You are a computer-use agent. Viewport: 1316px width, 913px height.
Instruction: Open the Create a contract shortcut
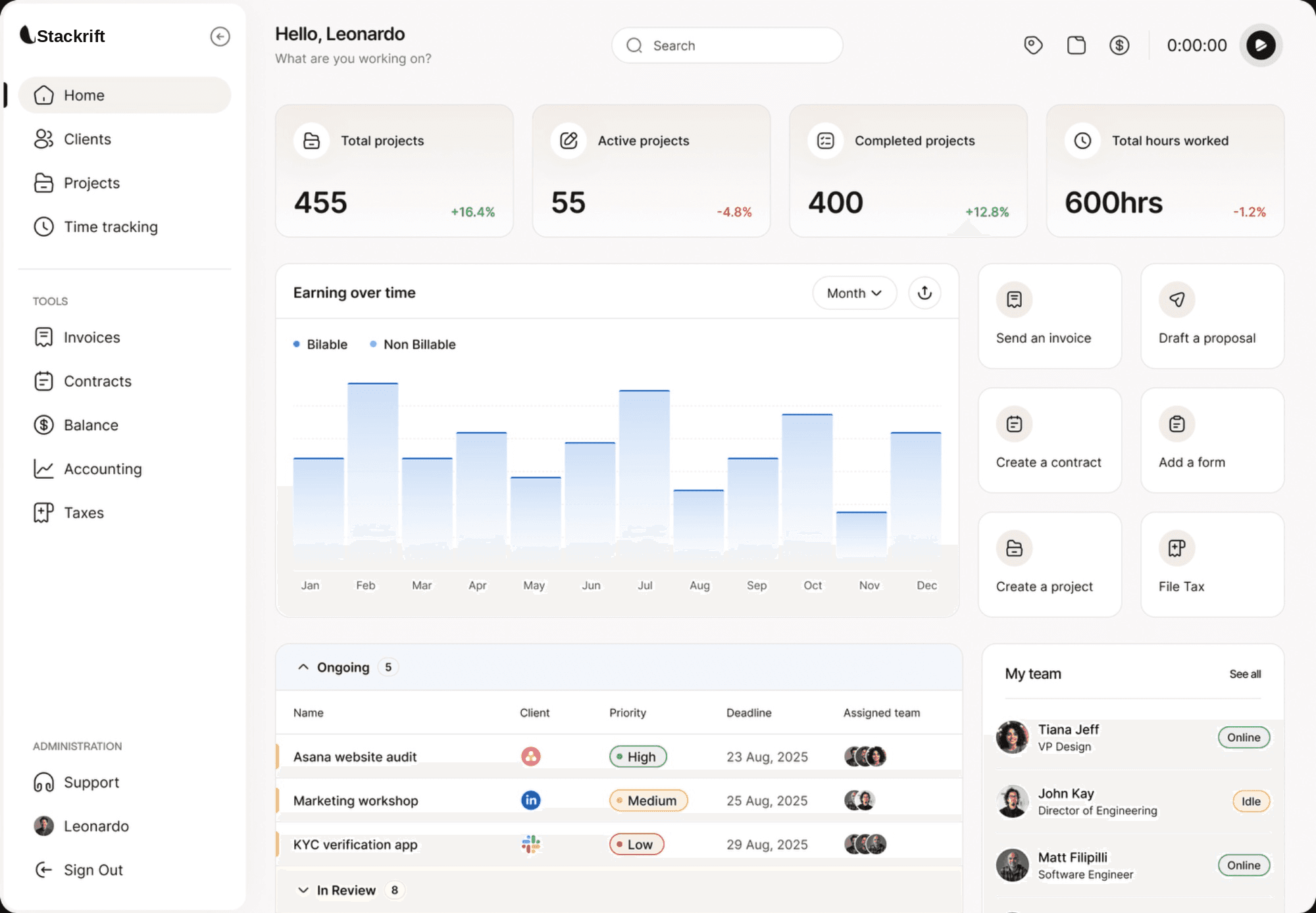click(1049, 439)
